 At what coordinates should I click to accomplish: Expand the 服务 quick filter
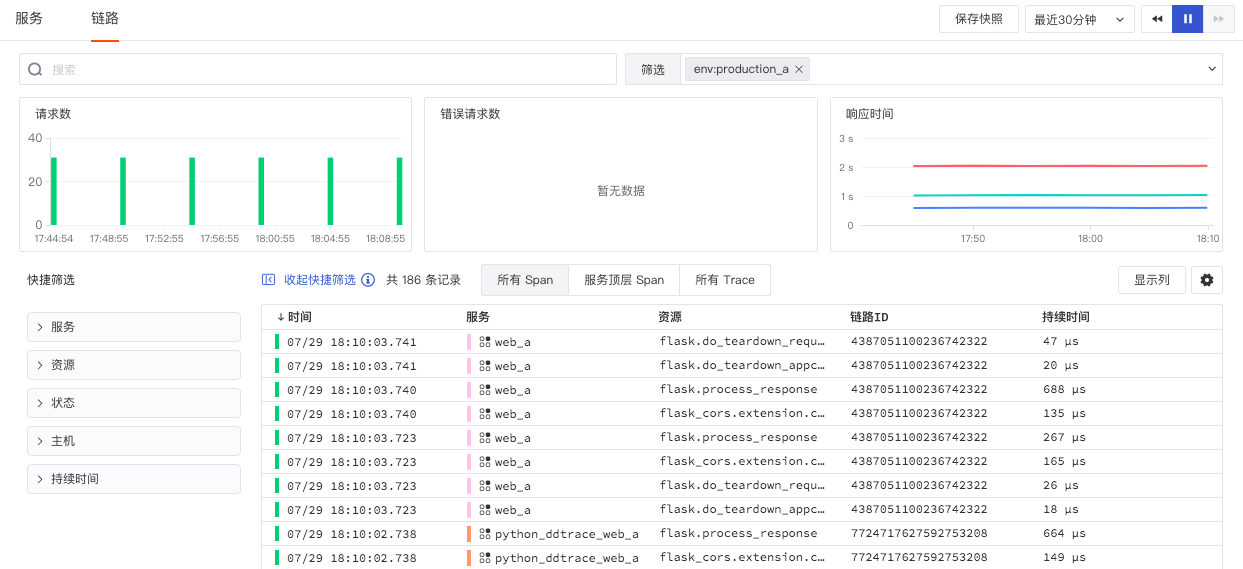click(134, 327)
